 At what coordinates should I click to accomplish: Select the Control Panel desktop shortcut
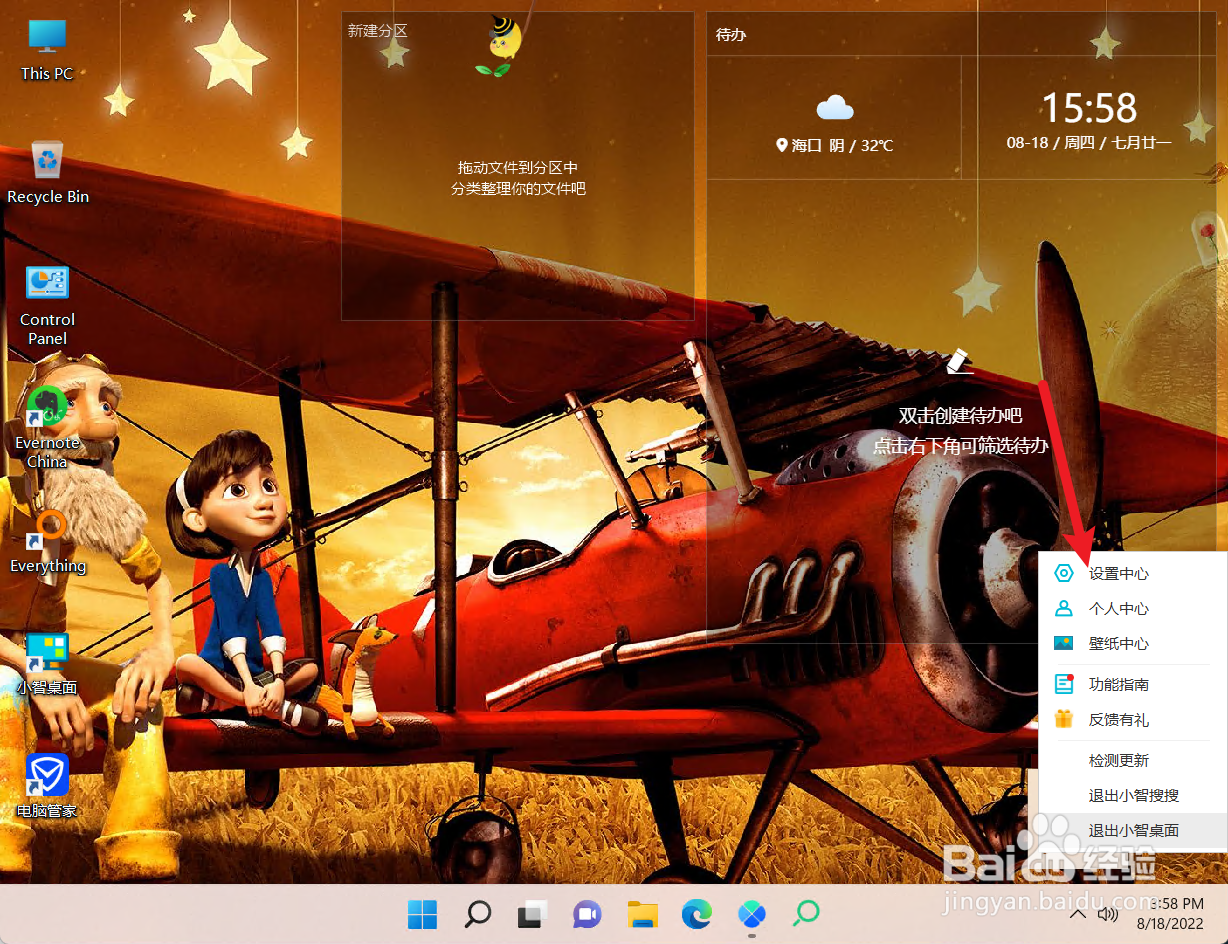tap(47, 305)
